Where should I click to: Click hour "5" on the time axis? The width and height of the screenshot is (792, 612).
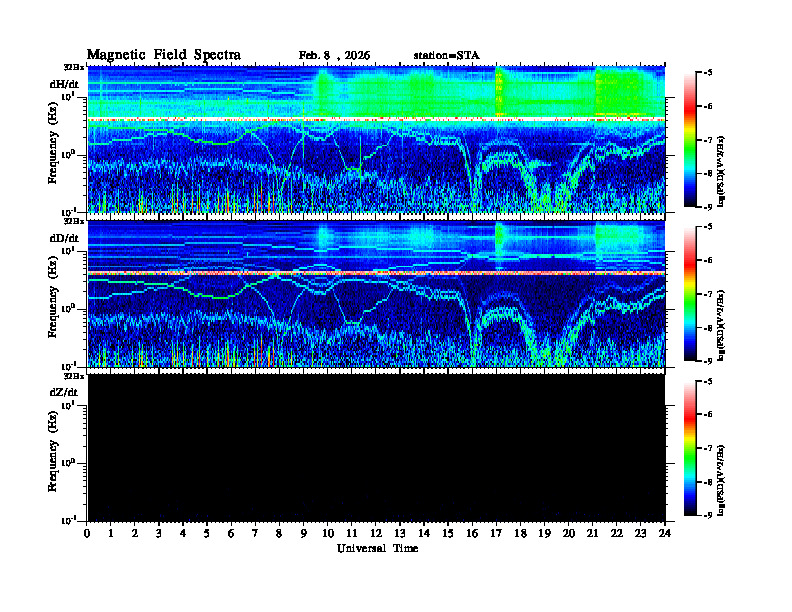207,534
